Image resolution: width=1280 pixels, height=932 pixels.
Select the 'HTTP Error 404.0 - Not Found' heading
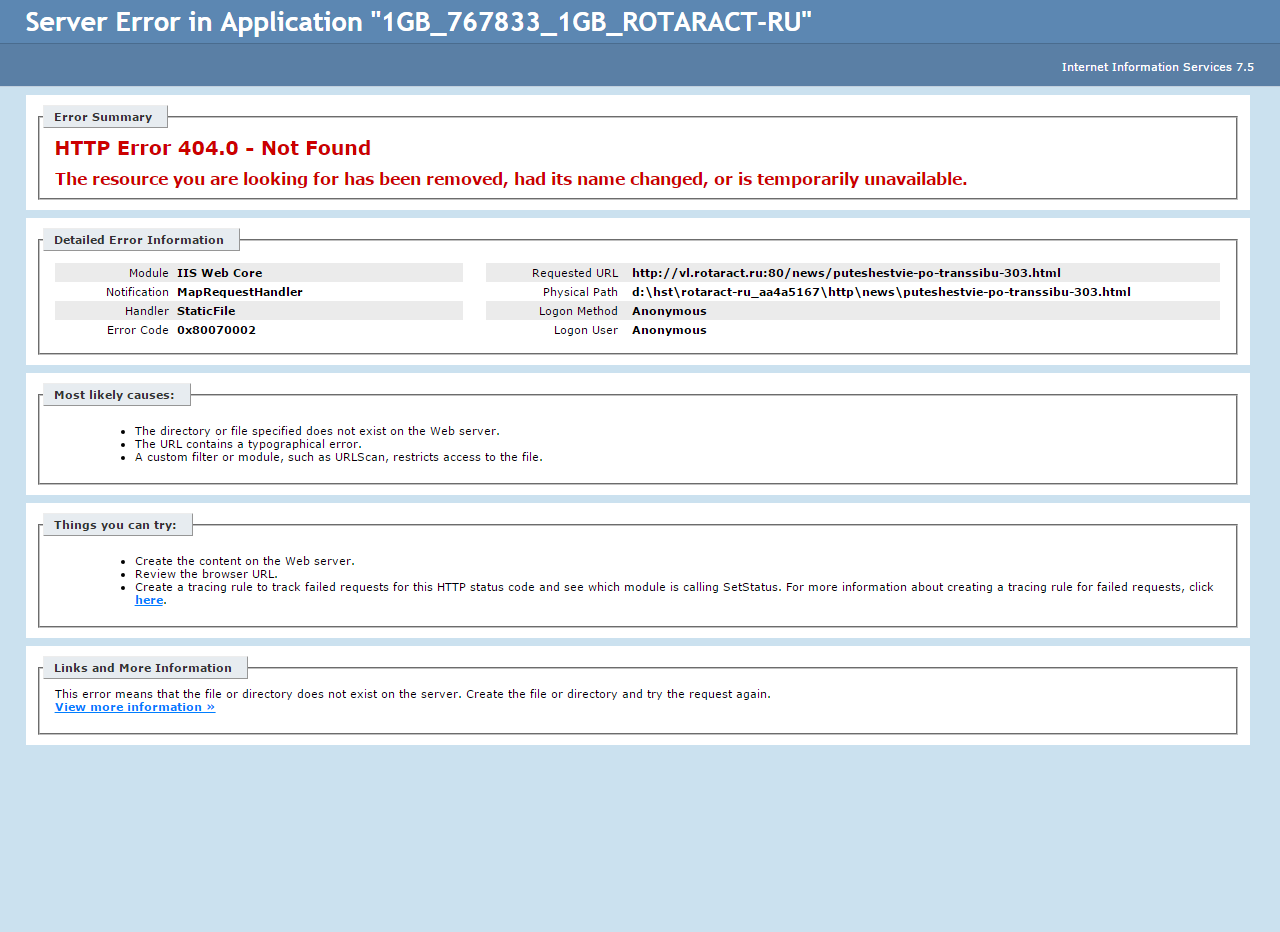point(213,148)
